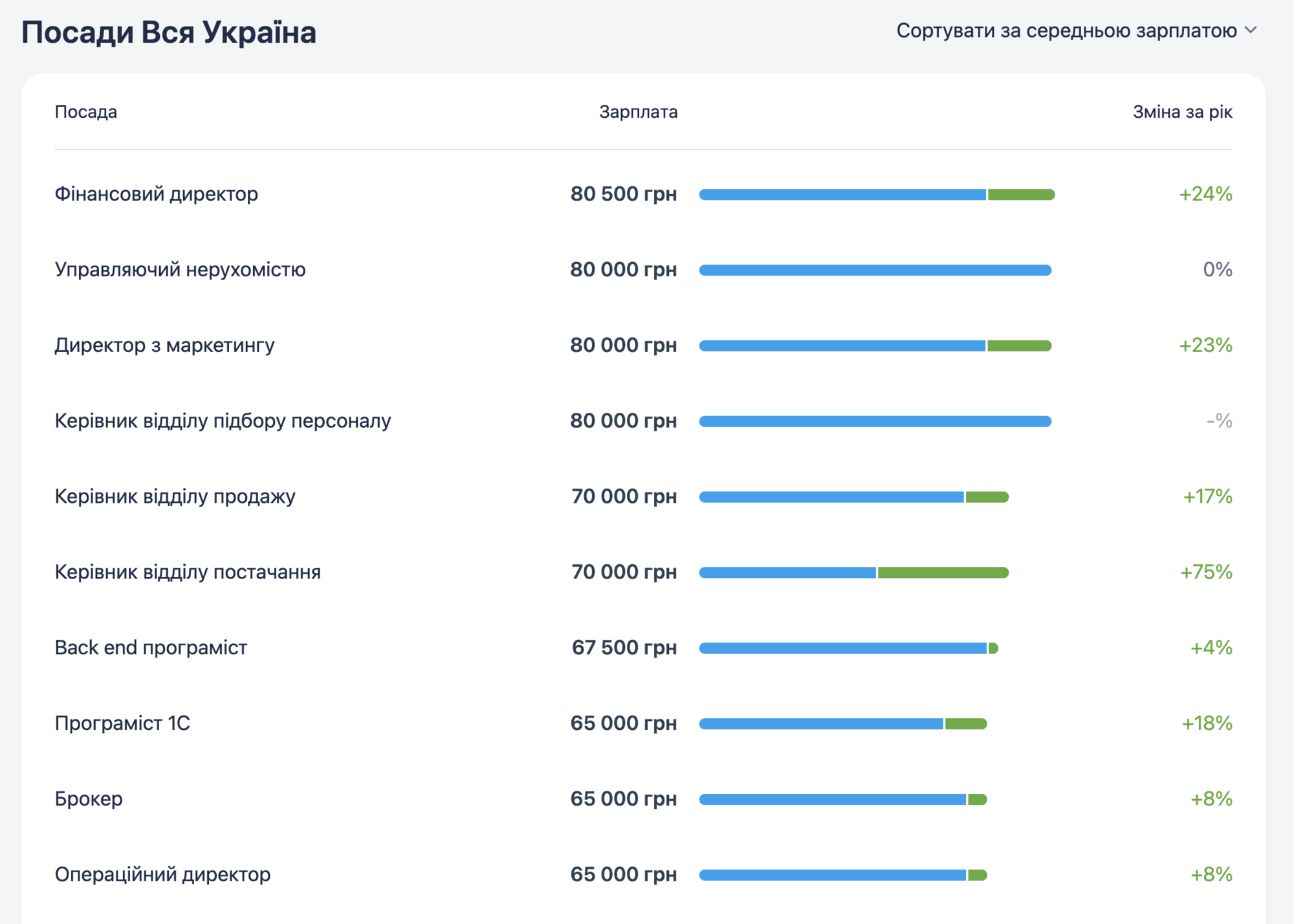Click the salary bar for 'Фінансовий директор'
1294x924 pixels.
point(841,193)
